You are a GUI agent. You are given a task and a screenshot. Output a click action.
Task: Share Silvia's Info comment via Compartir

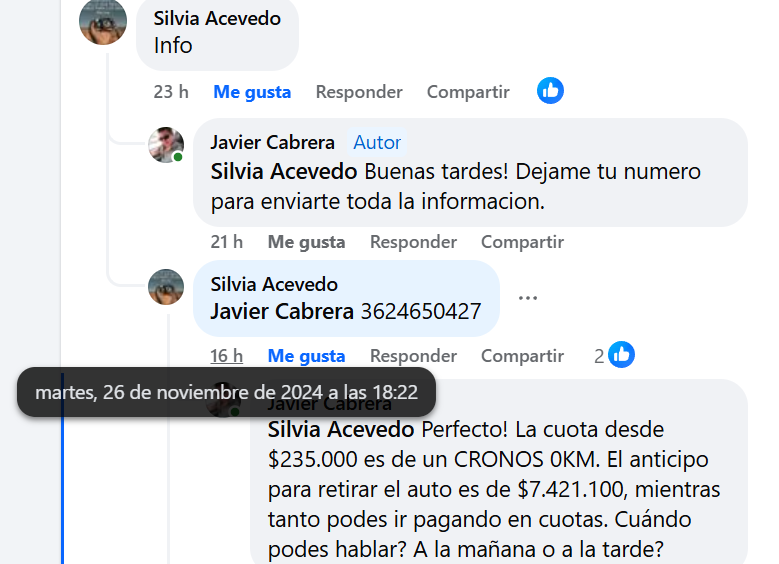468,92
